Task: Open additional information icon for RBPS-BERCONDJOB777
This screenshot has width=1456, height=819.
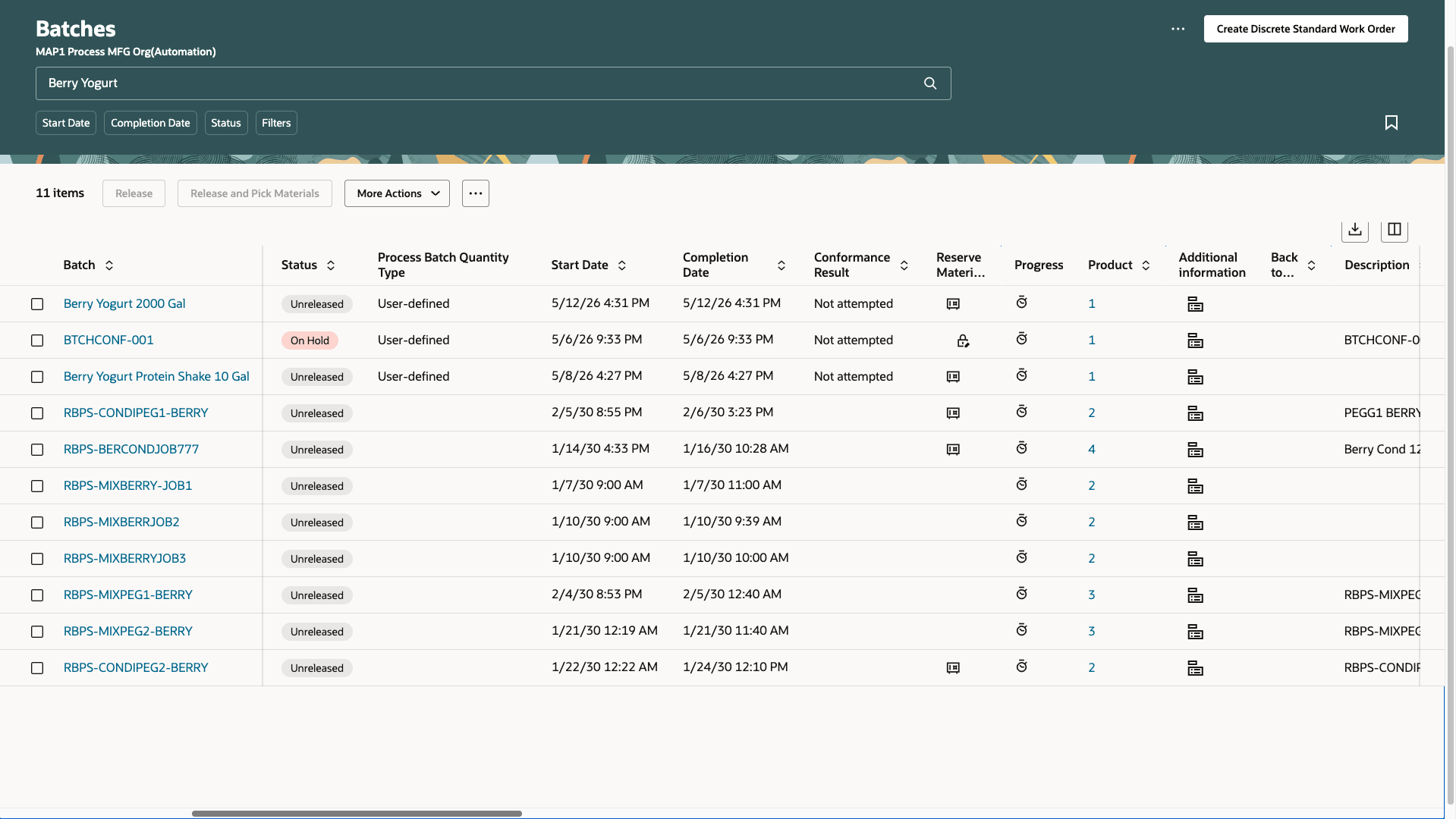Action: tap(1195, 450)
